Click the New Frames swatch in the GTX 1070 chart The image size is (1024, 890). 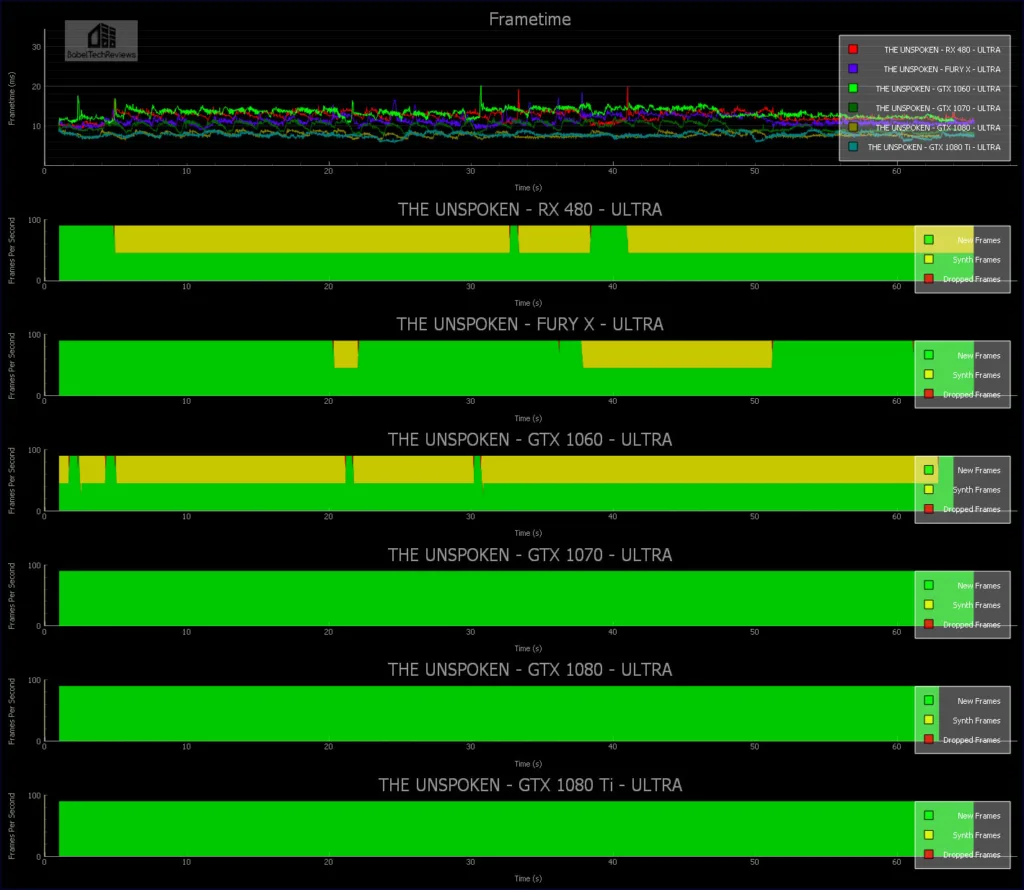click(x=929, y=585)
